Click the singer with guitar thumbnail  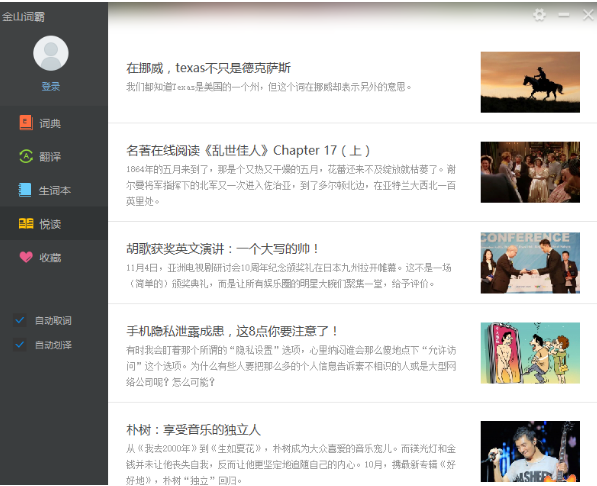click(x=530, y=451)
